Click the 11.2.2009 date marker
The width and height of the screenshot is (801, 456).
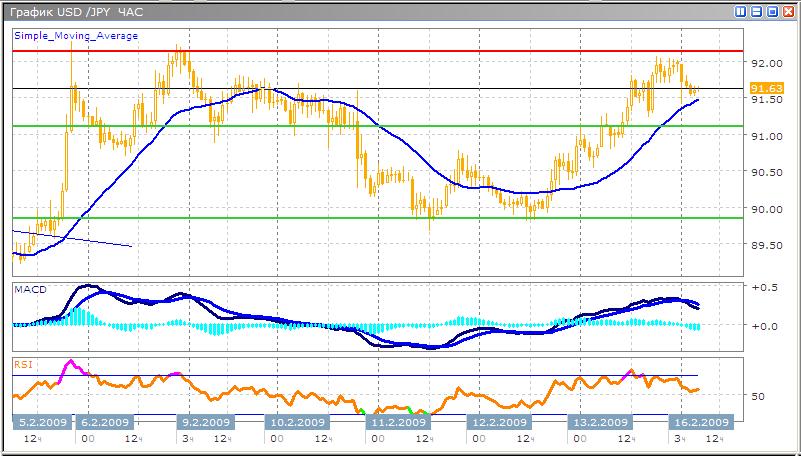397,422
